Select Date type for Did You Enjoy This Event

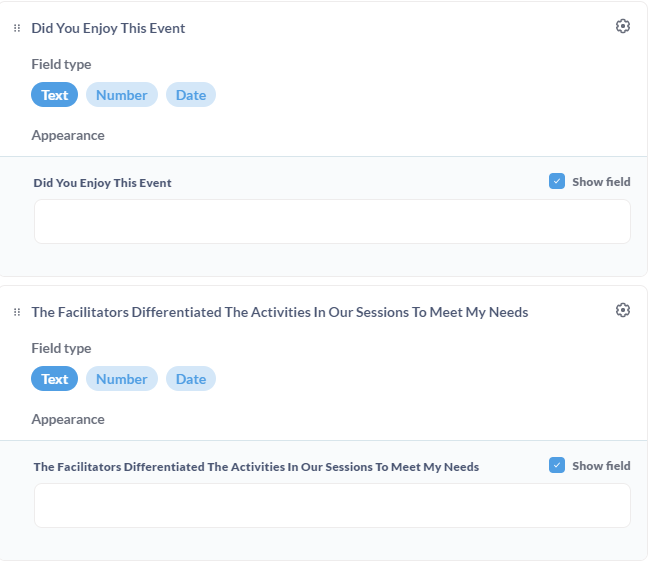pos(191,95)
